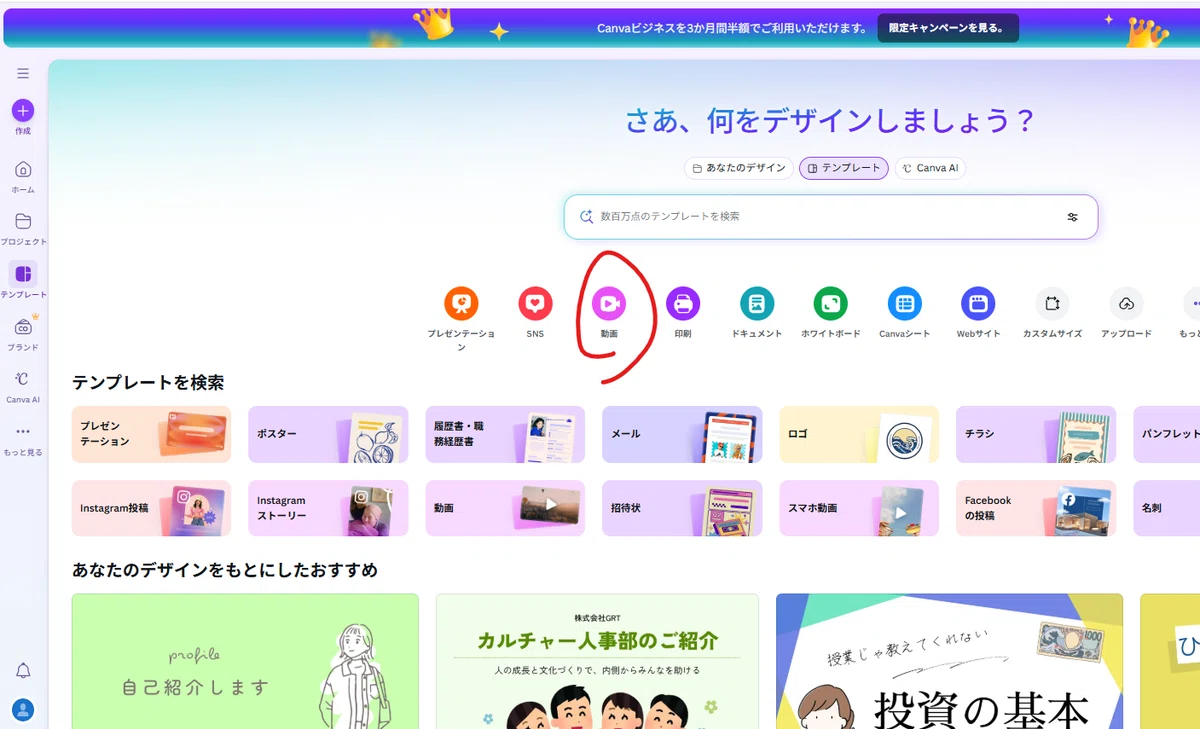Select テンプレート in the sidebar

23,280
